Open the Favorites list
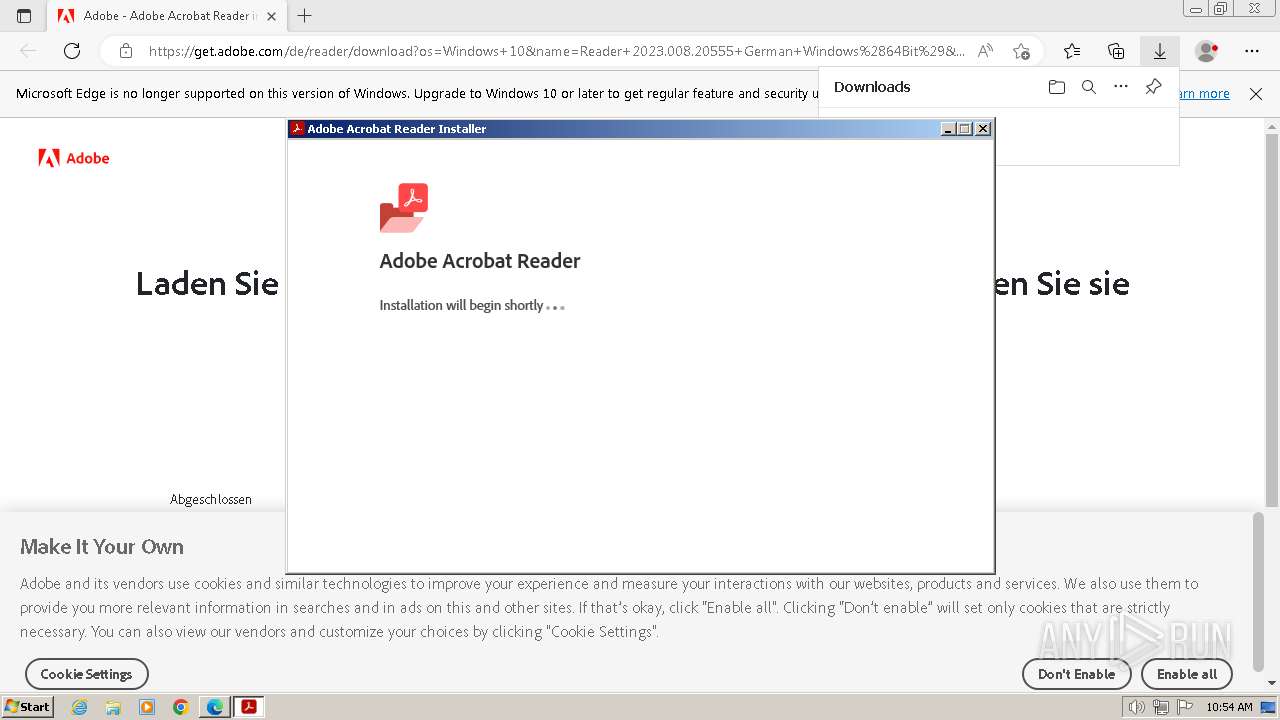1280x720 pixels. coord(1072,51)
